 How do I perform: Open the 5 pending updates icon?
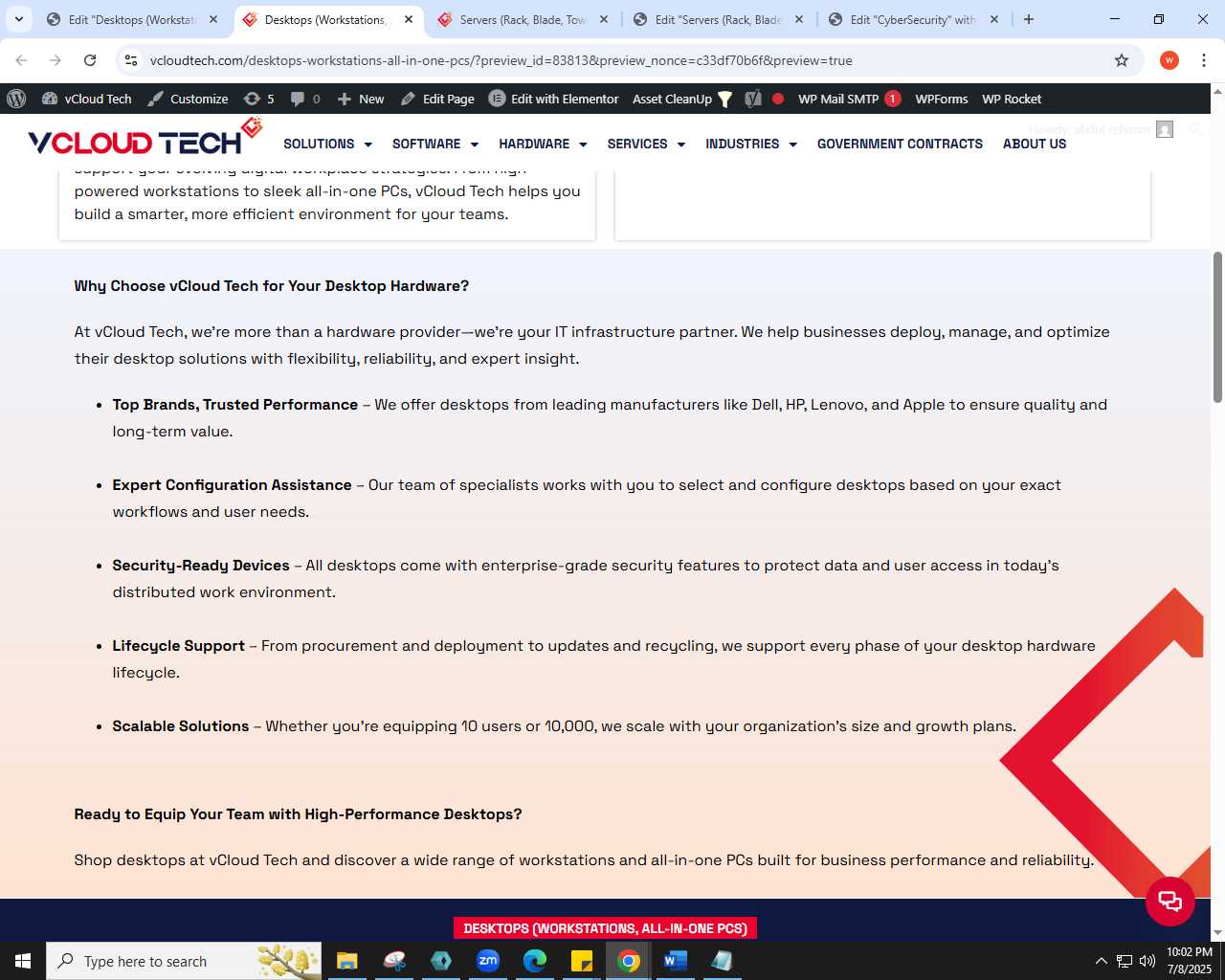(x=259, y=99)
